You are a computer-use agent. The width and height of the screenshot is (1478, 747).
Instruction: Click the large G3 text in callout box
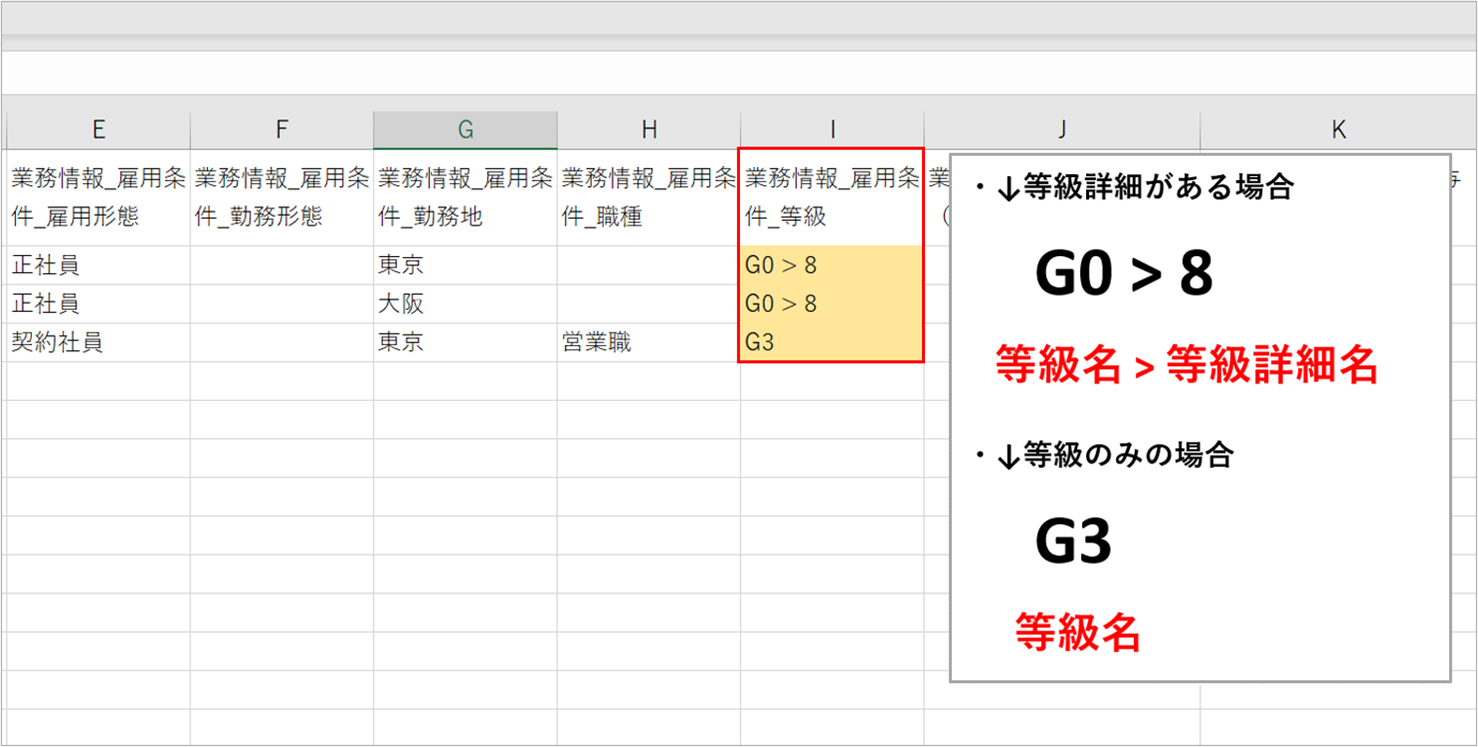pyautogui.click(x=1073, y=543)
